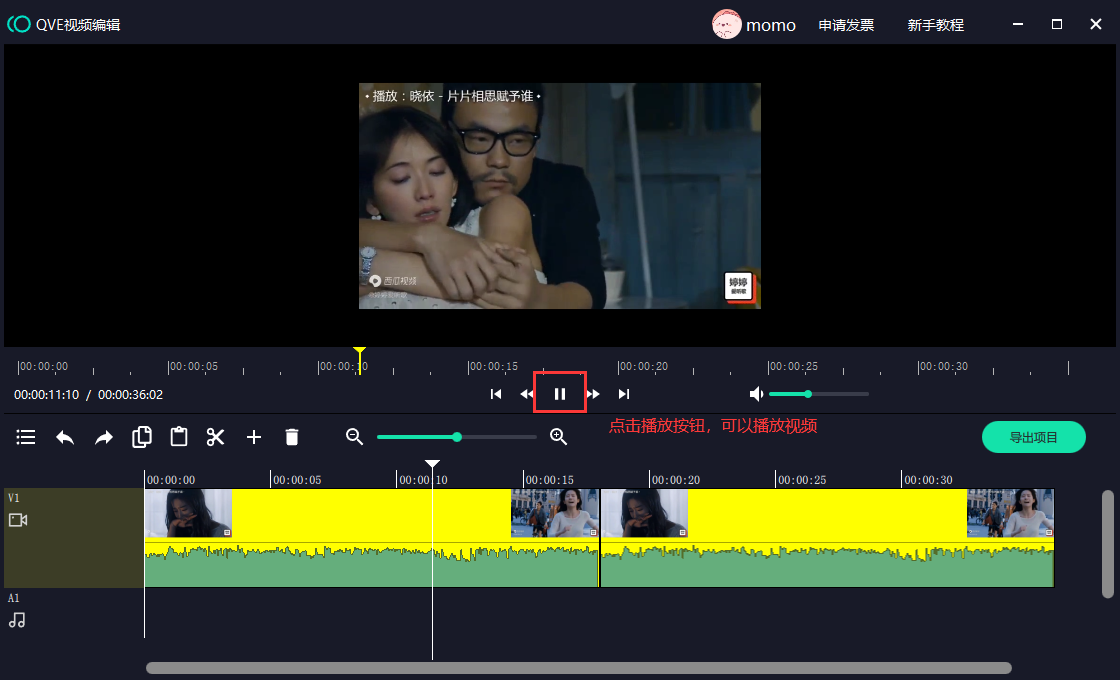This screenshot has height=680, width=1120.
Task: Jump to the start of the video
Action: [x=496, y=394]
